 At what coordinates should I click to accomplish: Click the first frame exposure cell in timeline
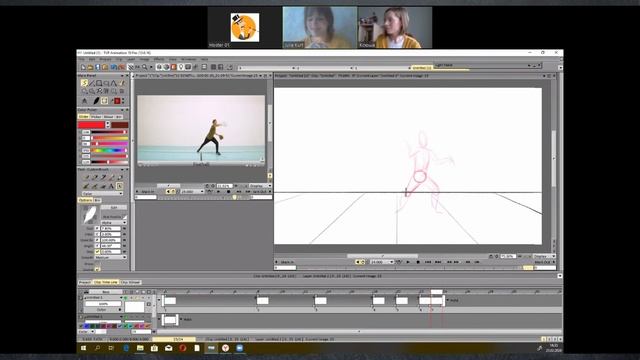tap(170, 301)
